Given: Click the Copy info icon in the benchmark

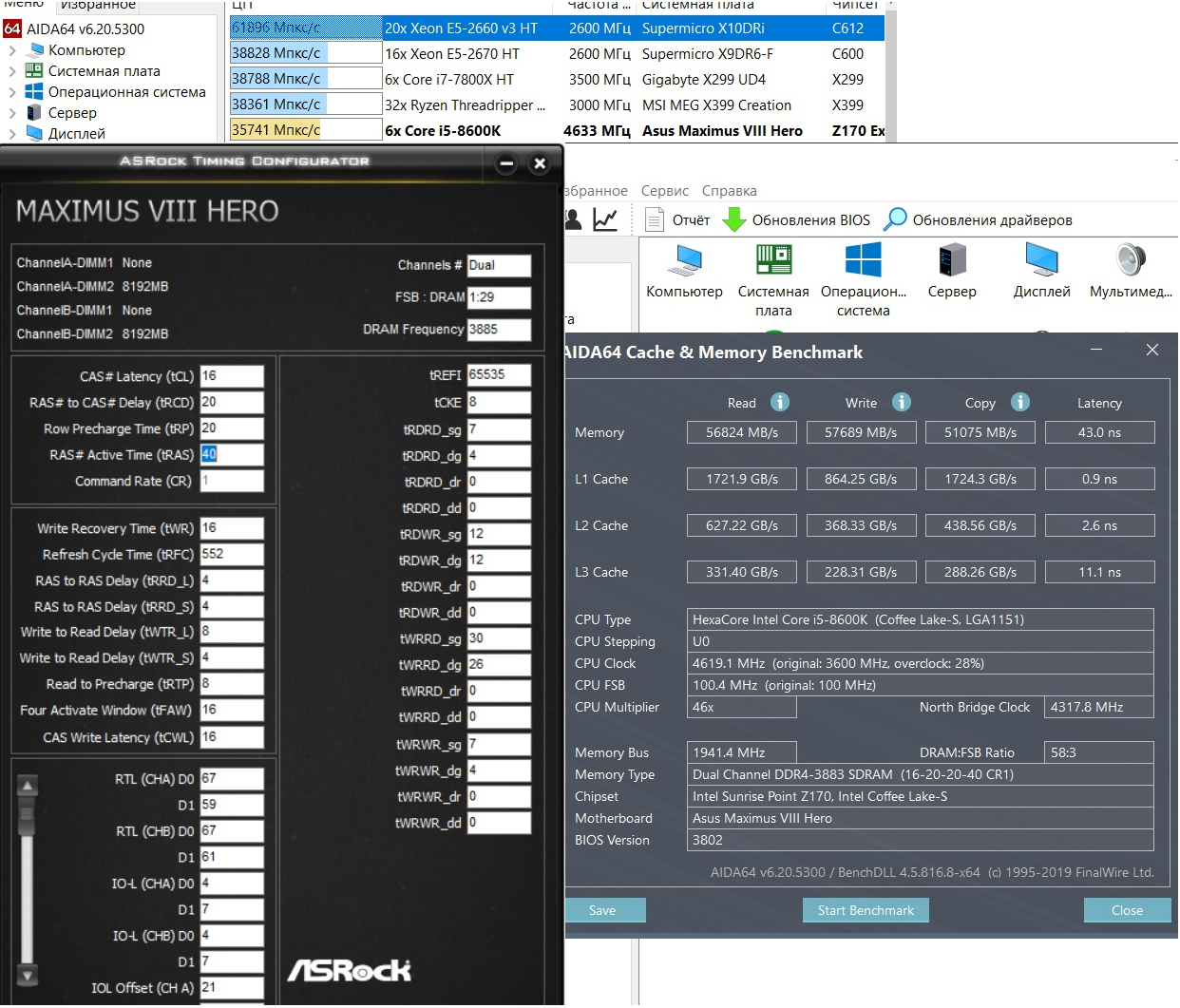Looking at the screenshot, I should (1020, 402).
